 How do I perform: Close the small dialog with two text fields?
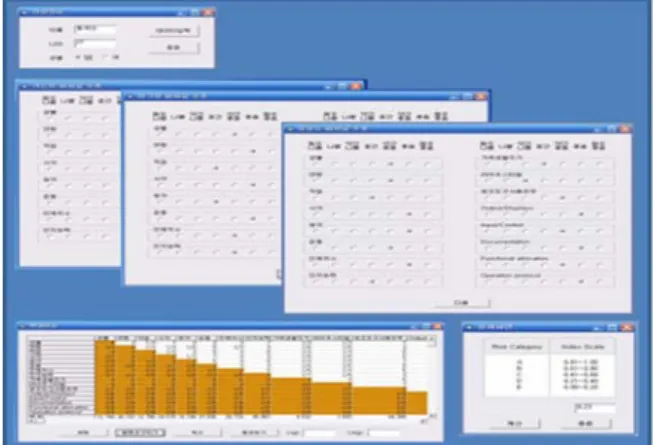208,13
